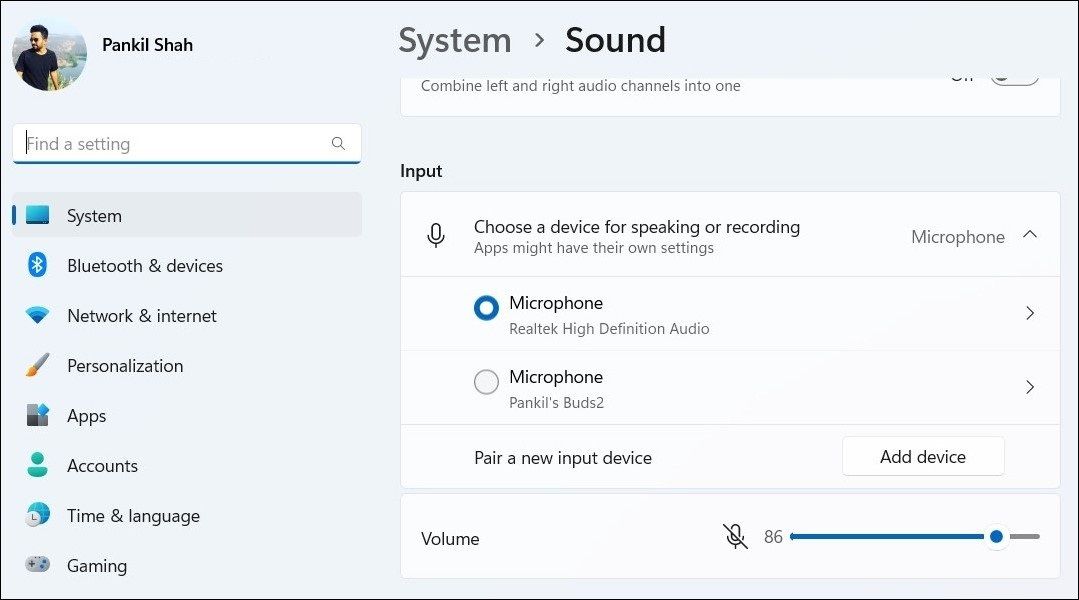Open Pankil's Buds2 properties arrow
This screenshot has width=1079, height=600.
pyautogui.click(x=1030, y=387)
